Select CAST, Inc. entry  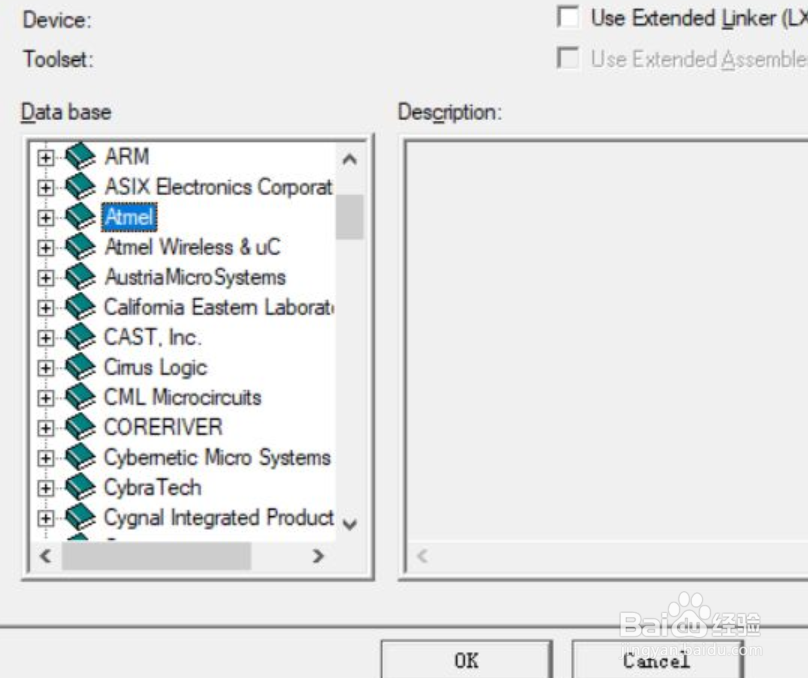click(153, 337)
